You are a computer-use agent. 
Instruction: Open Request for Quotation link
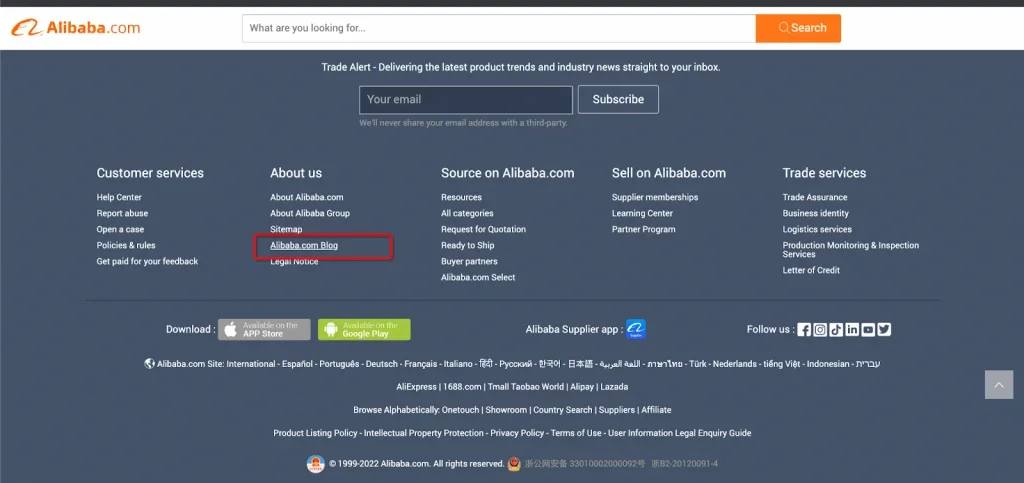[483, 229]
